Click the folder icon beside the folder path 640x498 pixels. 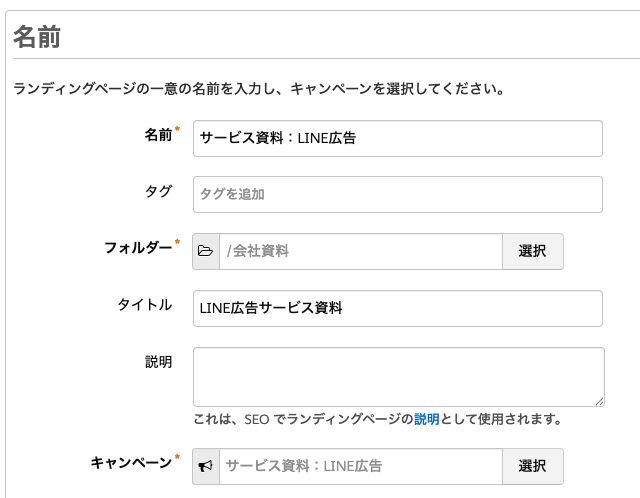pyautogui.click(x=206, y=251)
